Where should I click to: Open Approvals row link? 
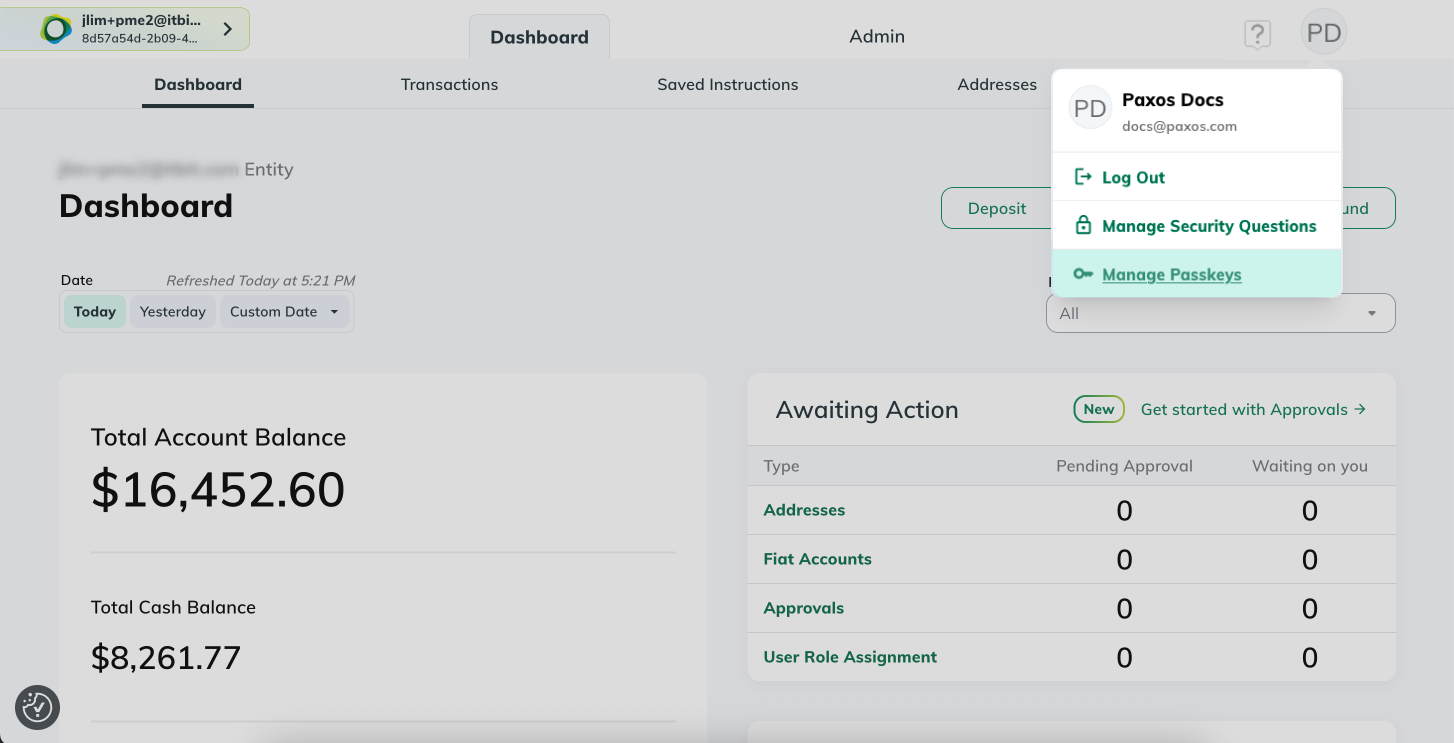pyautogui.click(x=803, y=608)
